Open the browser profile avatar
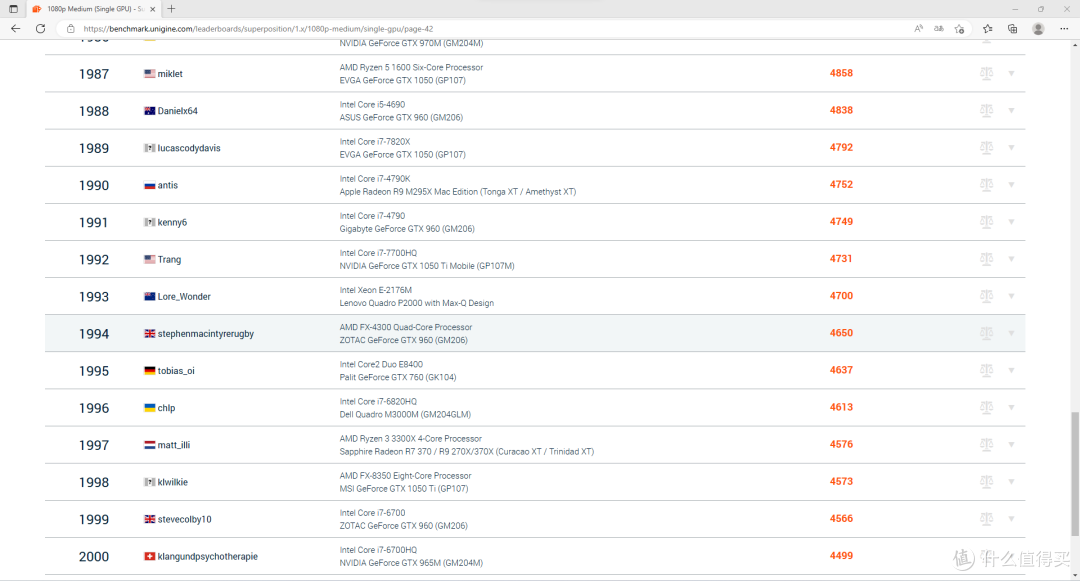This screenshot has height=581, width=1080. (x=1038, y=29)
